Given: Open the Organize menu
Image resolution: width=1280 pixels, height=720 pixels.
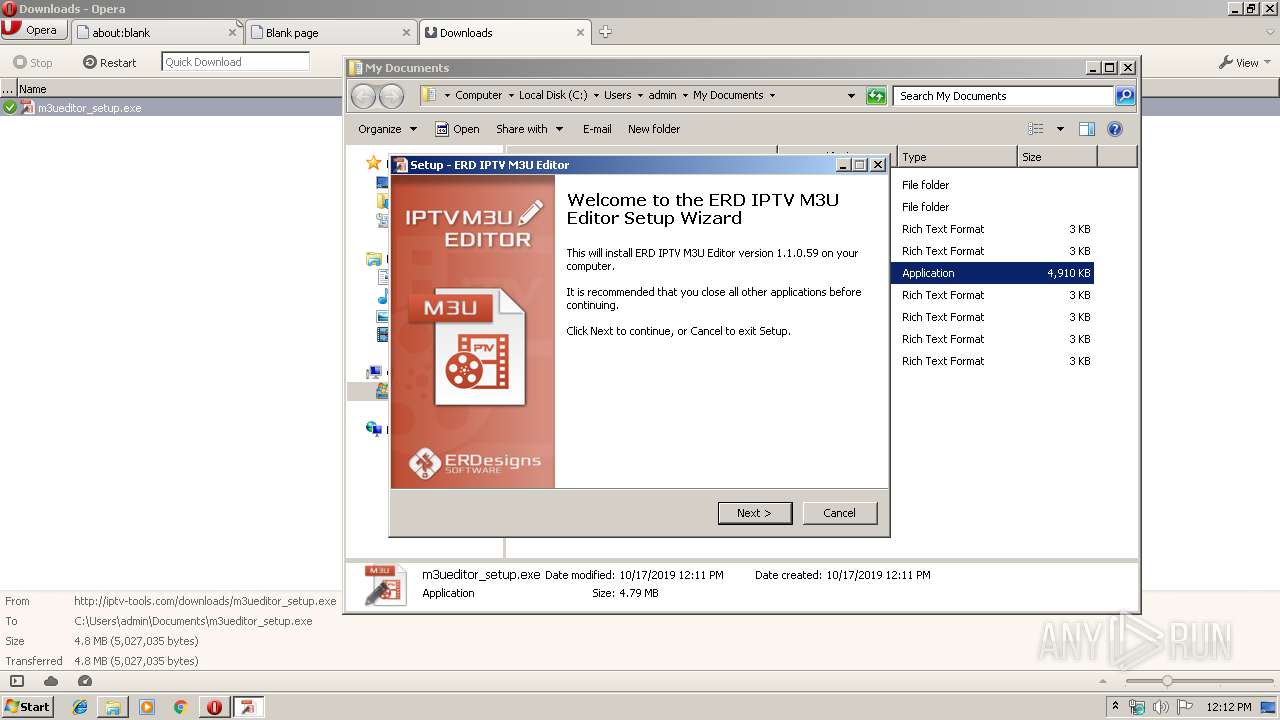Looking at the screenshot, I should tap(387, 129).
